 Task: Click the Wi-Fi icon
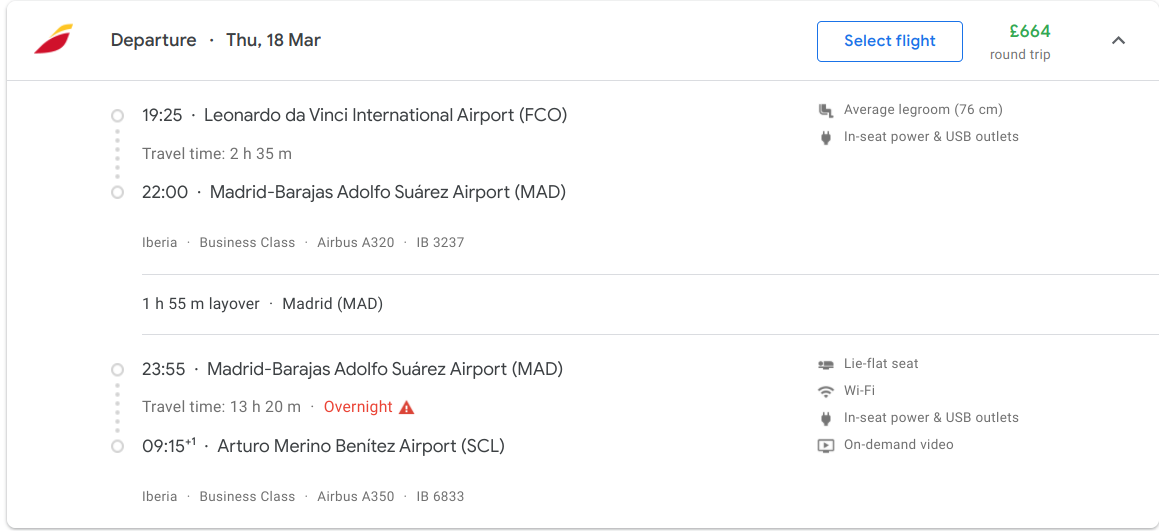coord(826,391)
